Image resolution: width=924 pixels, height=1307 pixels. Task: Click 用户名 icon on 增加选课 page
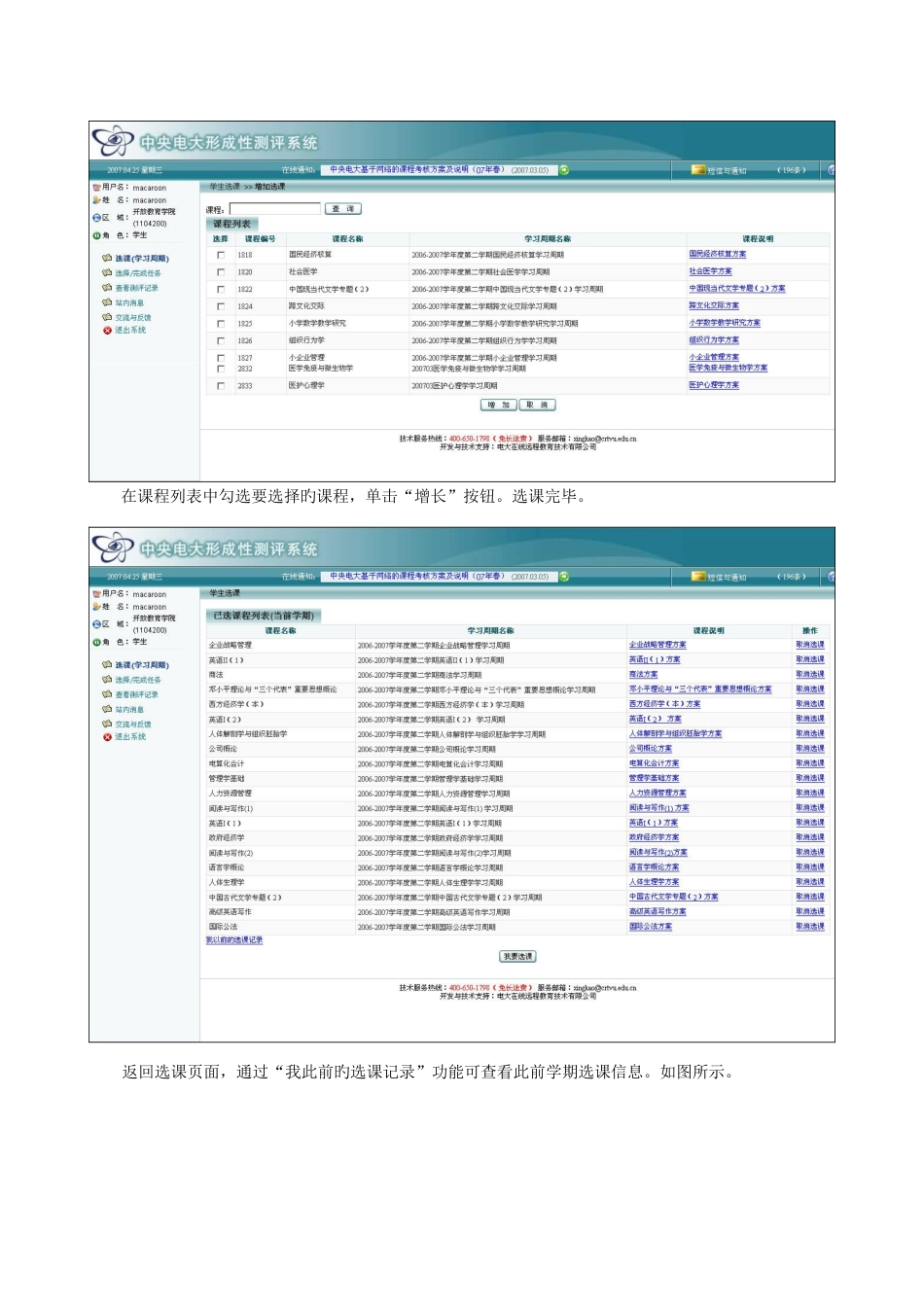click(x=96, y=188)
